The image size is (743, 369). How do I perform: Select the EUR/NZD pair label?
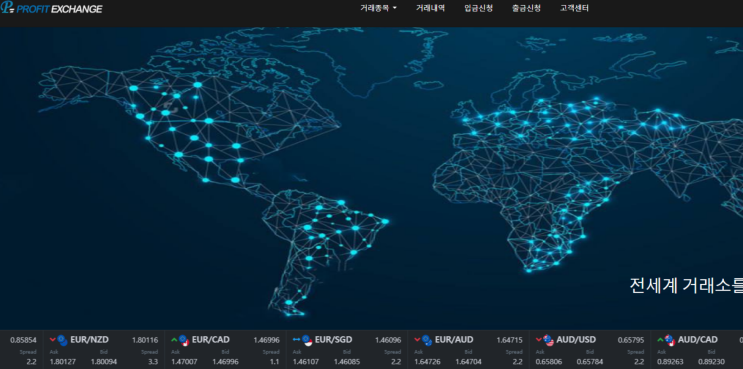click(x=89, y=340)
